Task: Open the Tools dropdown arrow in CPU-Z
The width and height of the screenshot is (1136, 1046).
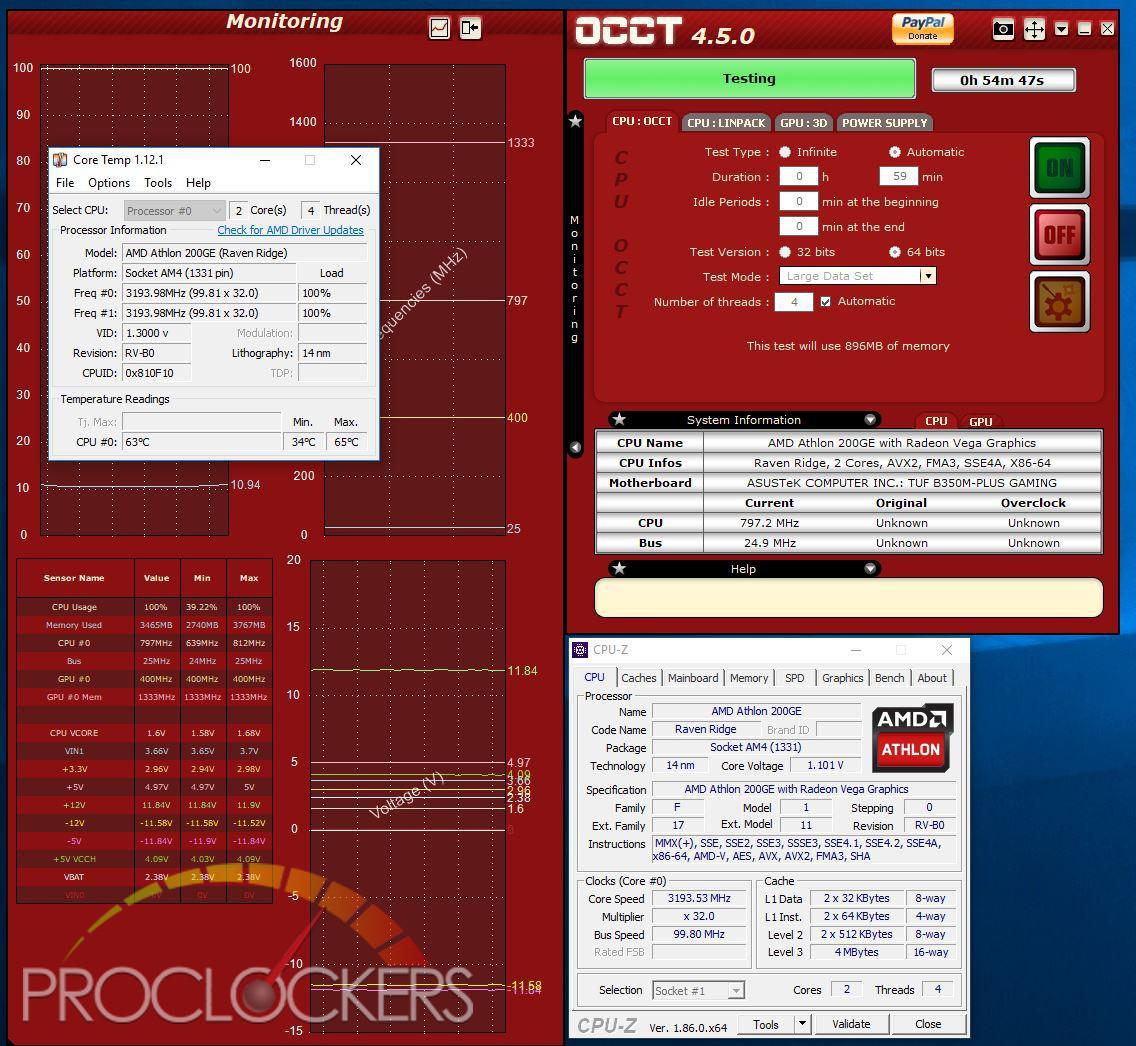Action: coord(801,1024)
